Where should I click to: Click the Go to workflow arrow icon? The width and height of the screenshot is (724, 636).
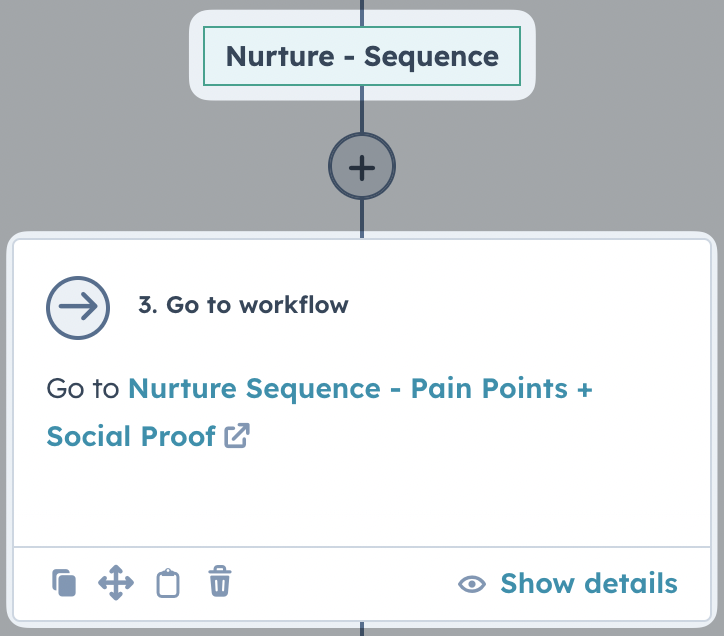(x=78, y=308)
